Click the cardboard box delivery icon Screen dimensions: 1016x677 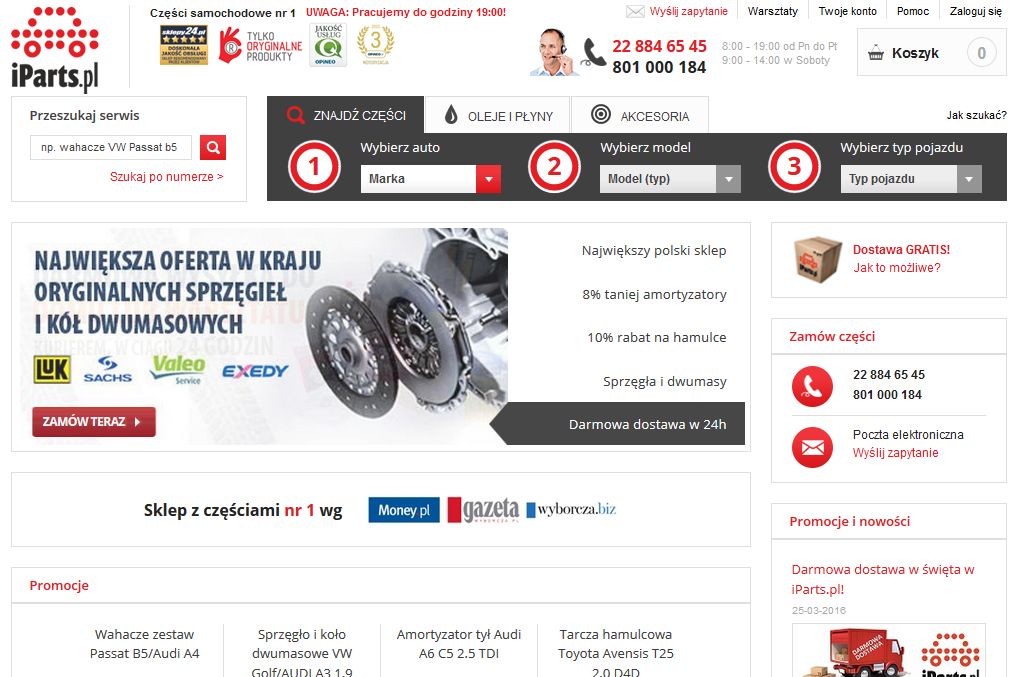(x=817, y=259)
